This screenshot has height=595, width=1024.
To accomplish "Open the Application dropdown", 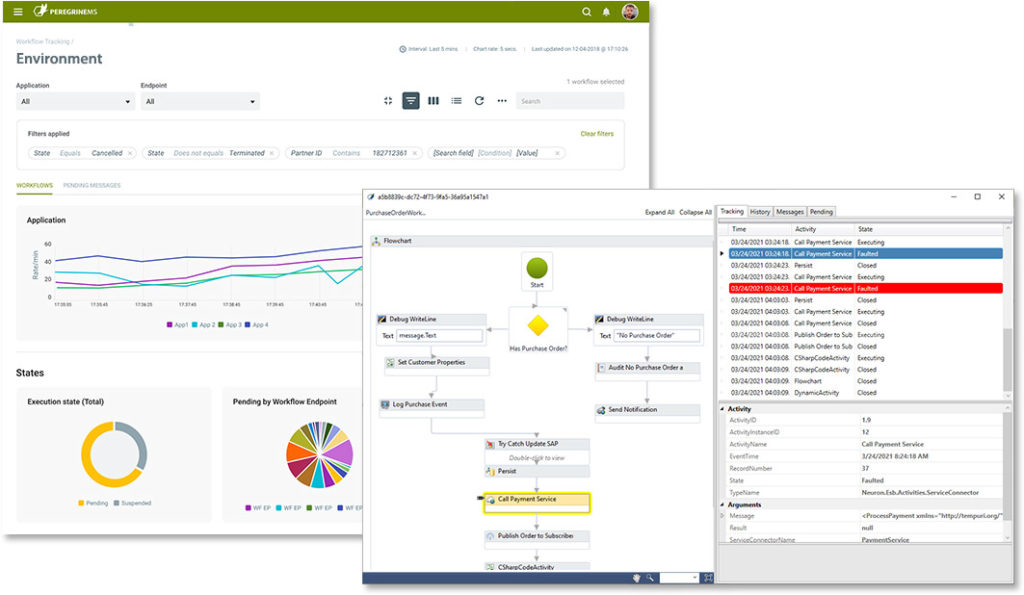I will tap(75, 102).
